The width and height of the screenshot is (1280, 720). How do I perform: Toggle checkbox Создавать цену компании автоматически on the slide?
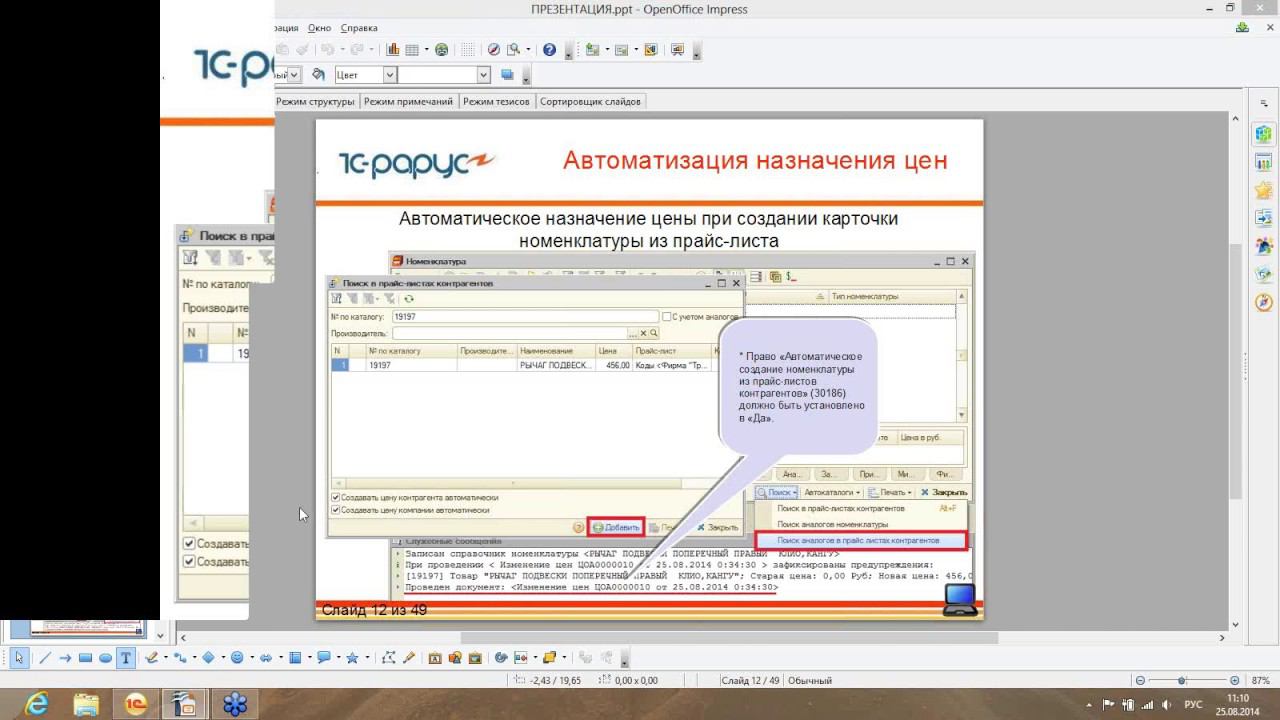[336, 510]
